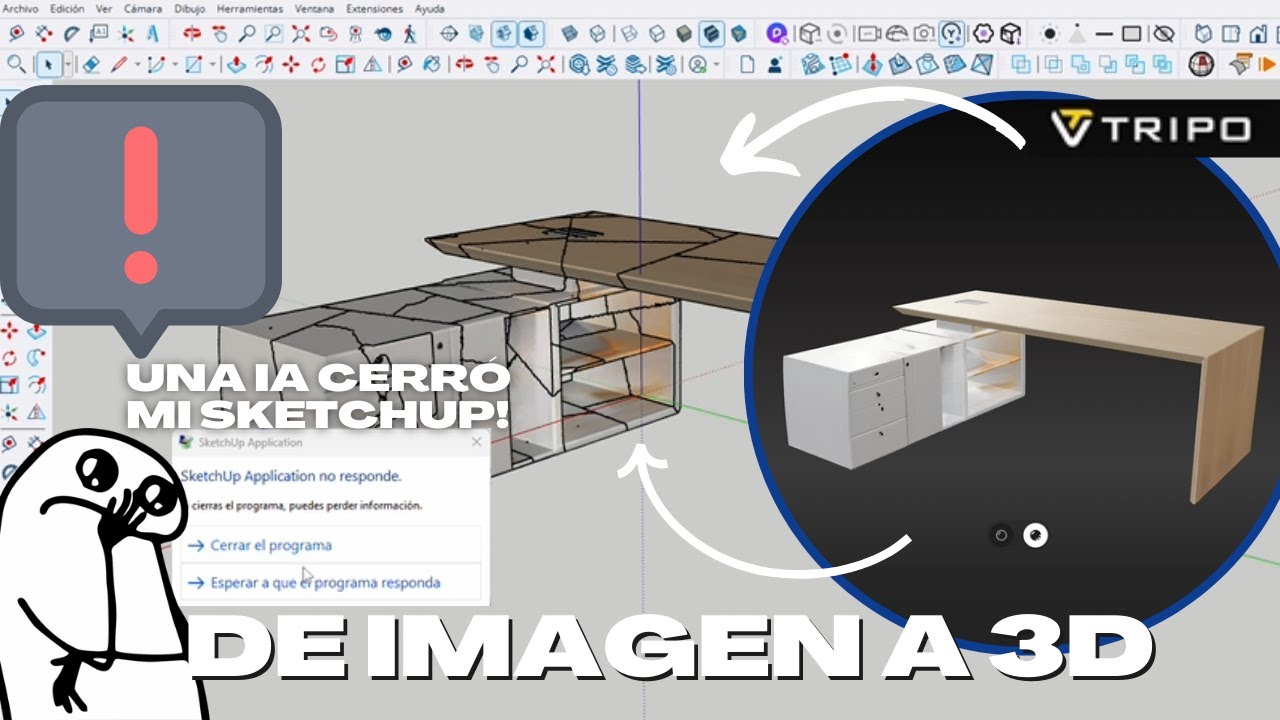Image resolution: width=1280 pixels, height=720 pixels.
Task: Open the Edición menu
Action: pyautogui.click(x=67, y=8)
